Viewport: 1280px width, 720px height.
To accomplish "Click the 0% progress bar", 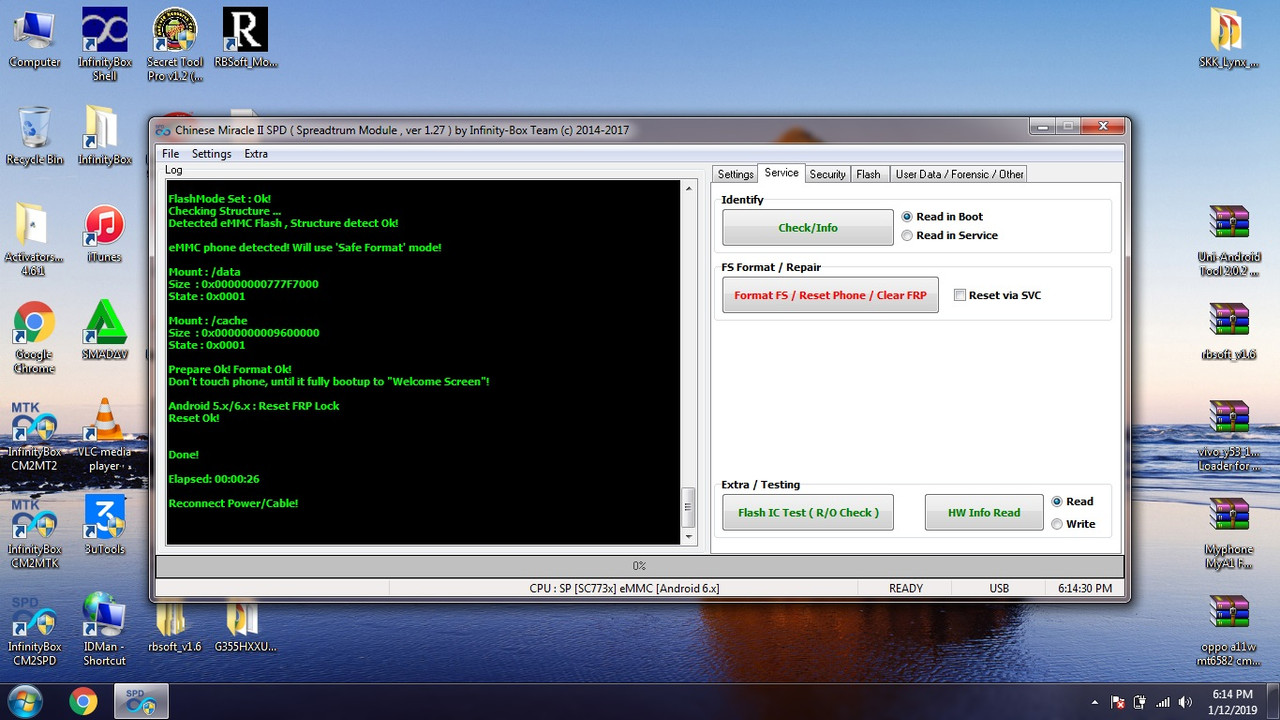I will (x=639, y=566).
